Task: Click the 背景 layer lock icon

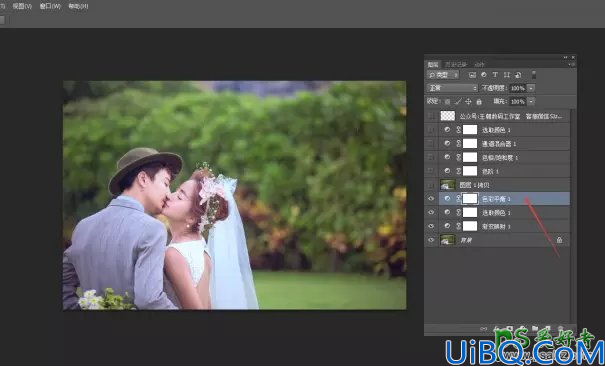Action: [x=559, y=240]
